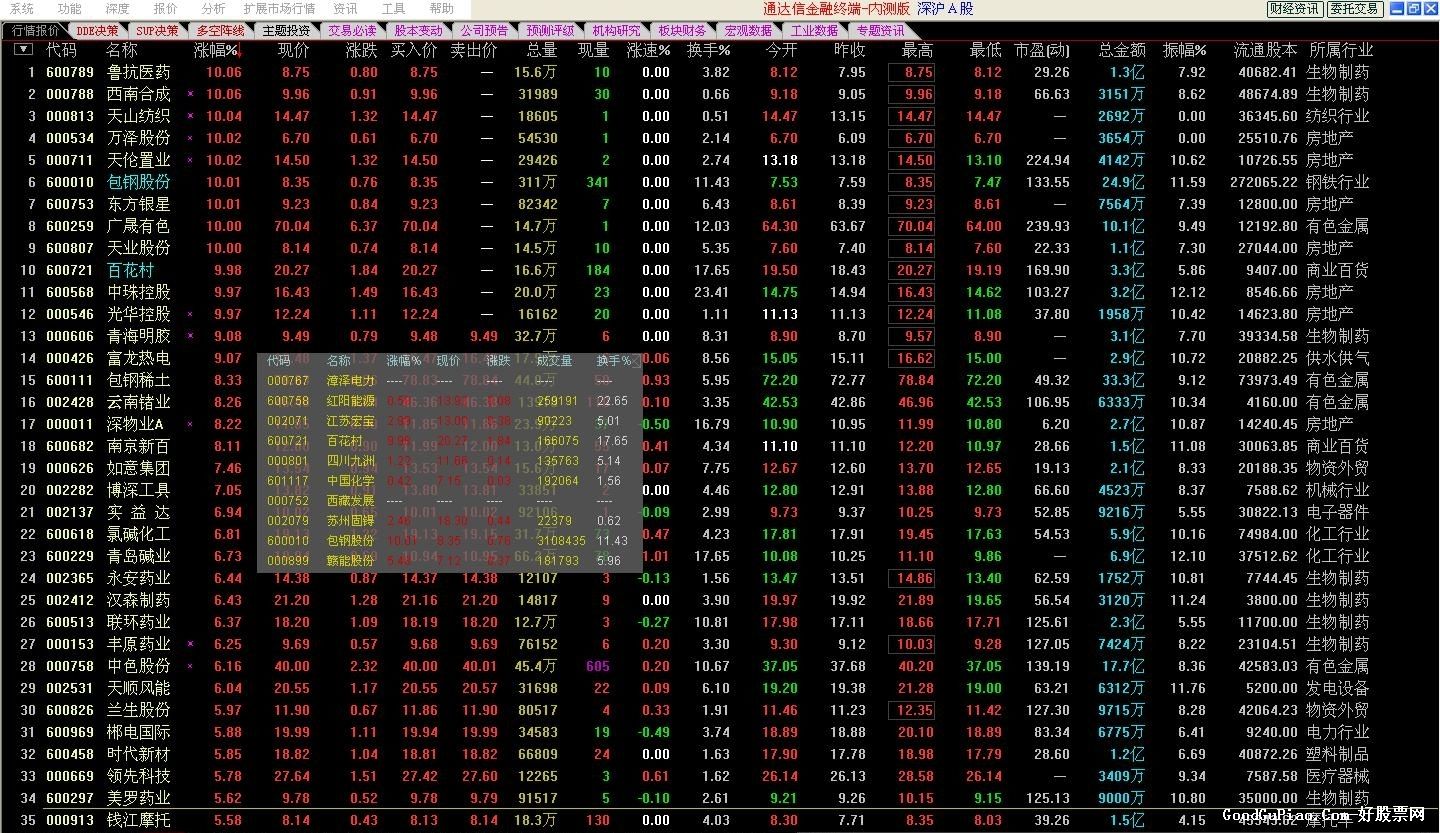Screen dimensions: 1440x833
Task: Select the 钱江摩托 stock row
Action: [x=720, y=820]
